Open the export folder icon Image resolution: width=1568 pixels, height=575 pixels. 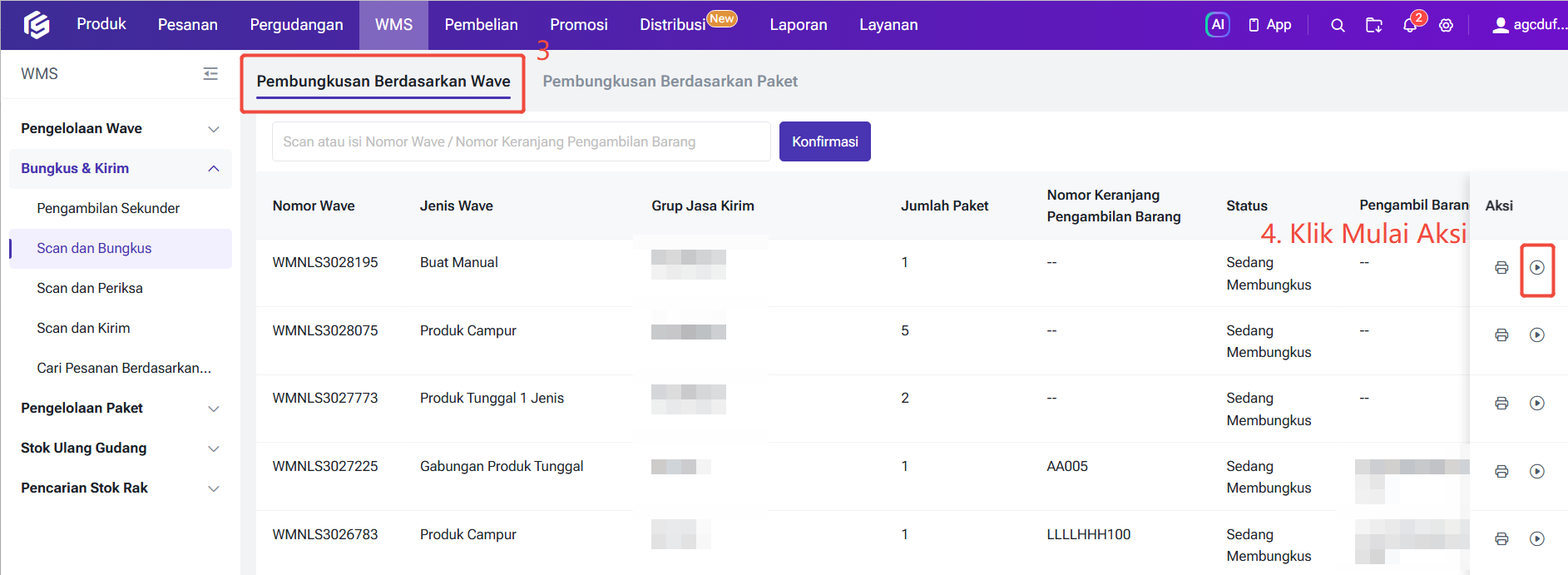click(1374, 26)
